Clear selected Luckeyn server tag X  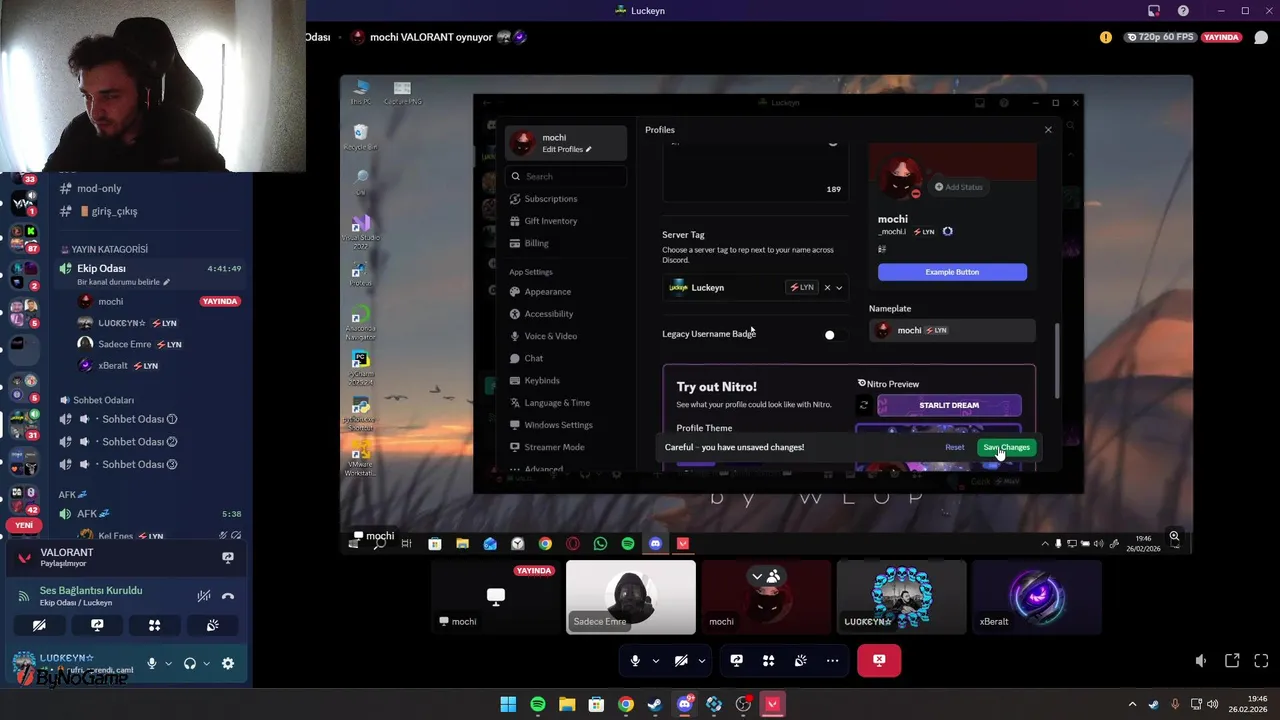827,287
